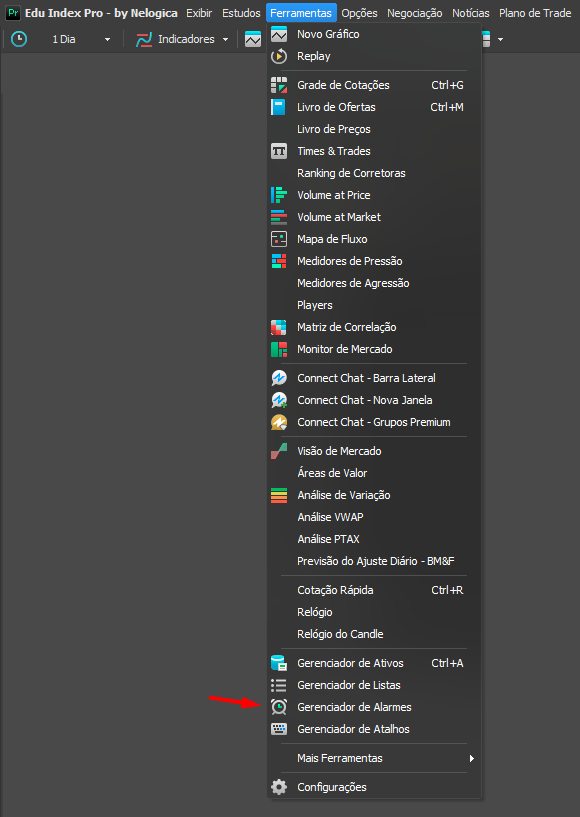The image size is (580, 817).
Task: Click the Mapa de Fluxo icon
Action: (279, 239)
